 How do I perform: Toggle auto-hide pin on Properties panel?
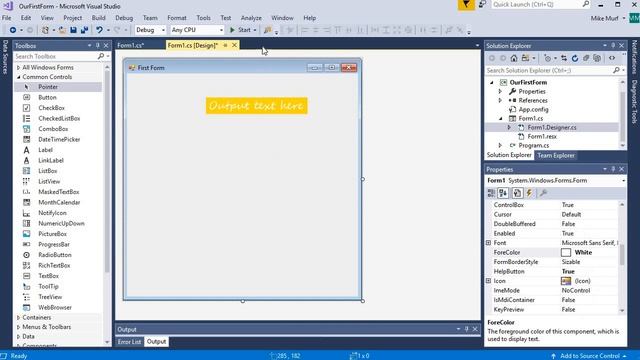pyautogui.click(x=613, y=169)
